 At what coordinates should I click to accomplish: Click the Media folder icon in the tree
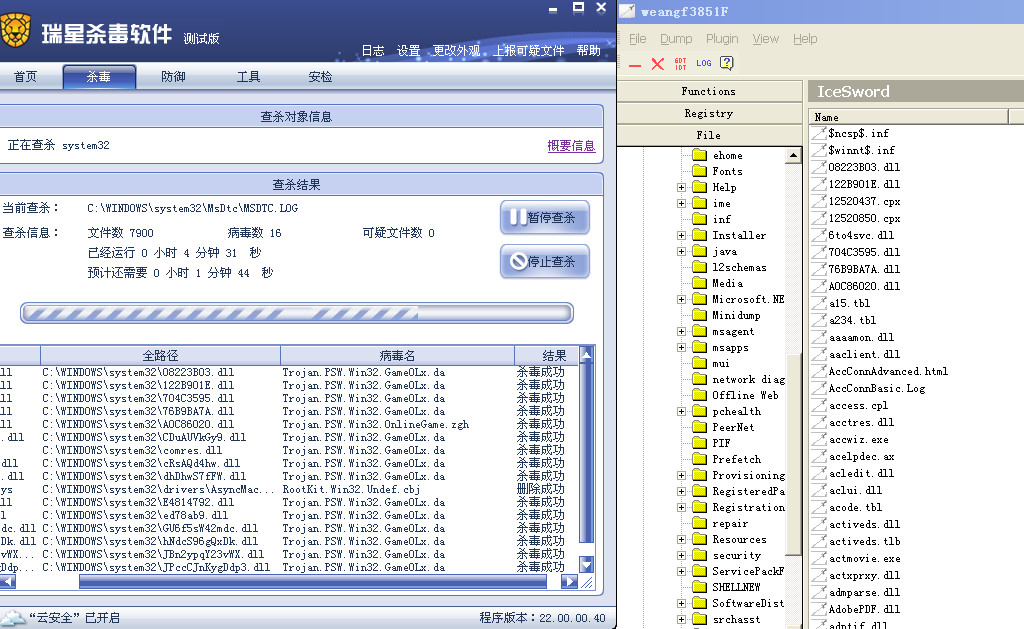(x=699, y=283)
